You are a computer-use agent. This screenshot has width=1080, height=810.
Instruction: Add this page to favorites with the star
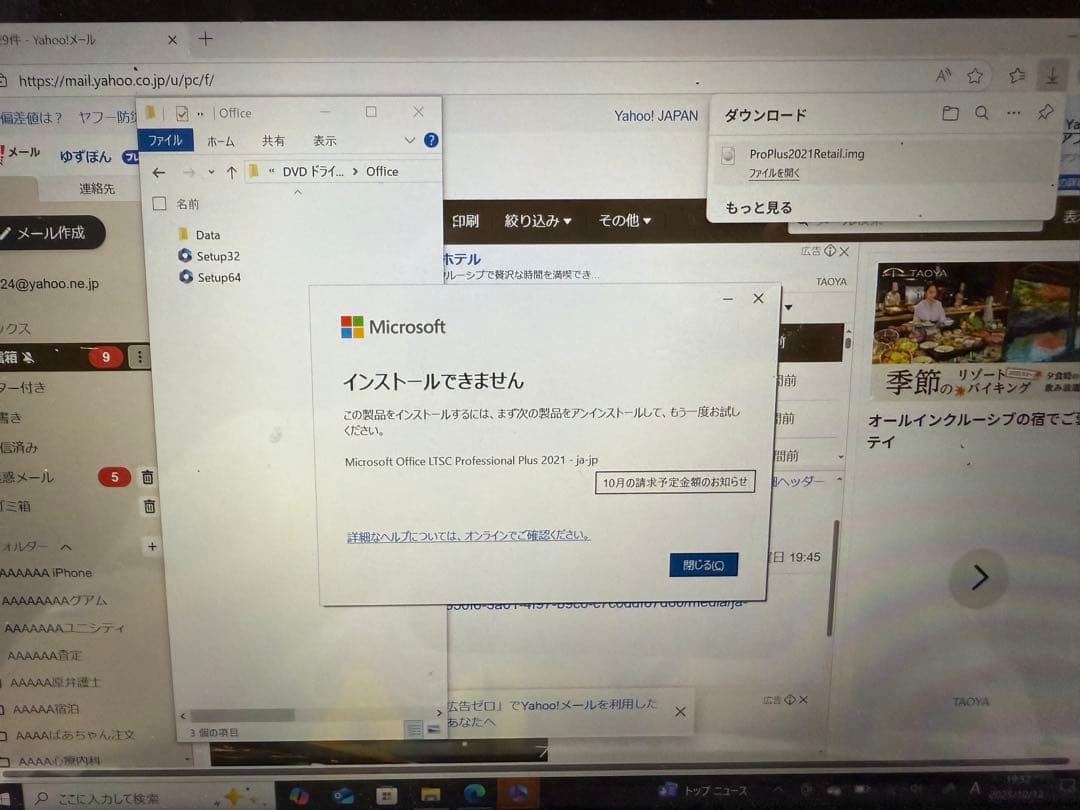pyautogui.click(x=975, y=75)
